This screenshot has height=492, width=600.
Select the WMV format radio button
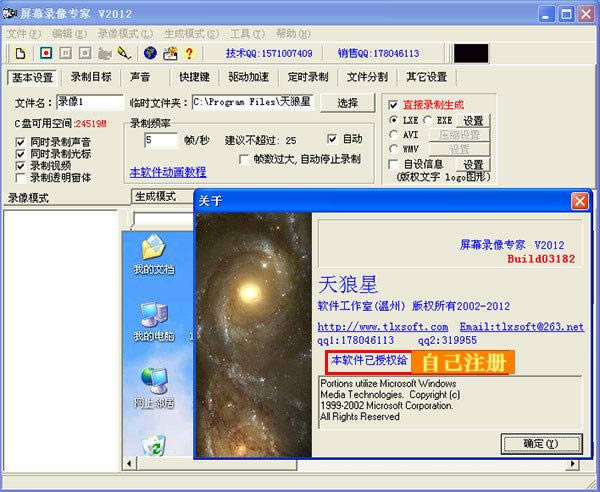coord(393,148)
